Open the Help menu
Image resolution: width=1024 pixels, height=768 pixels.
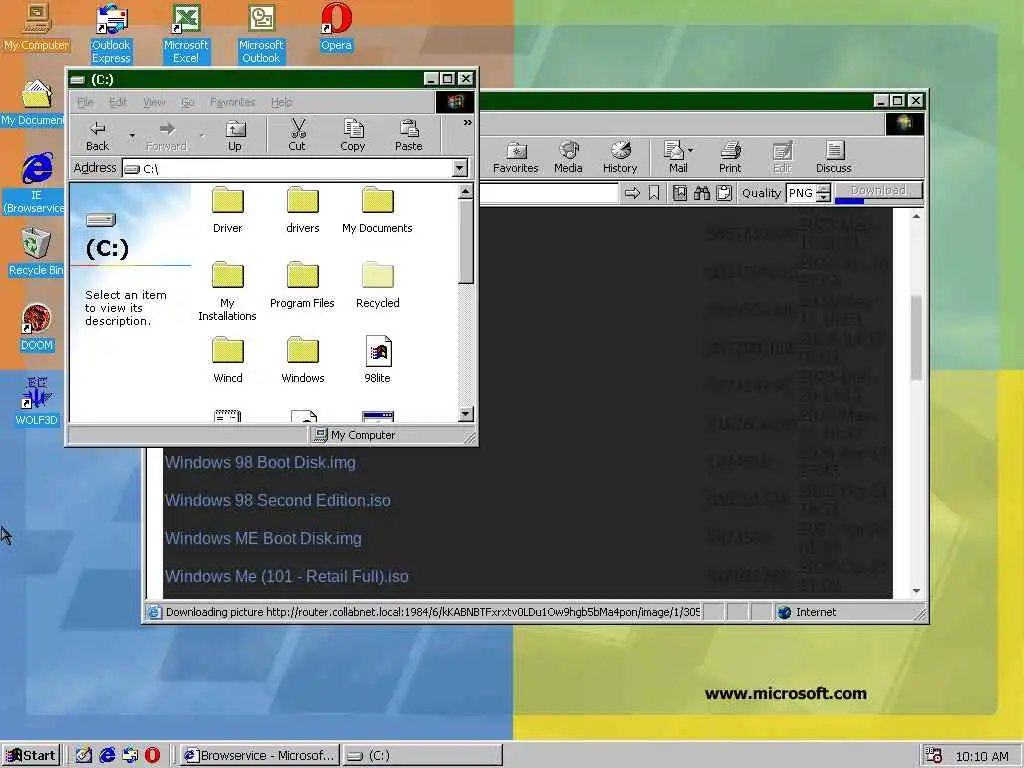tap(281, 102)
